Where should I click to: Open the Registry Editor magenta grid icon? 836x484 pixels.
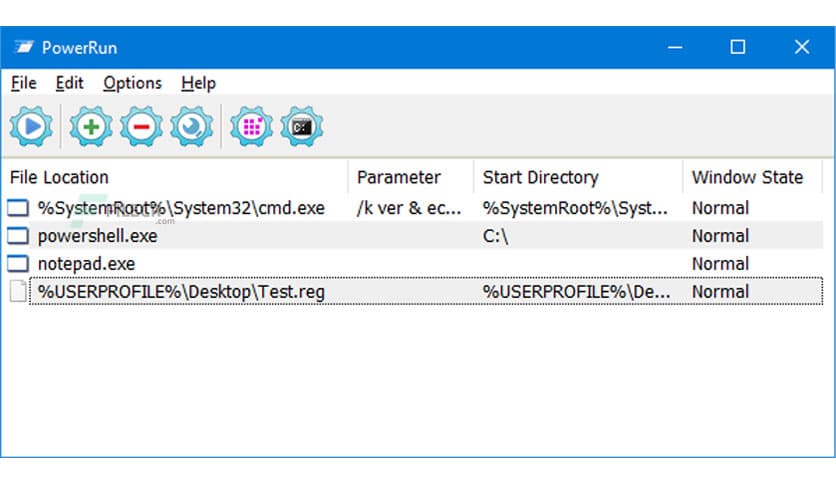pos(252,126)
